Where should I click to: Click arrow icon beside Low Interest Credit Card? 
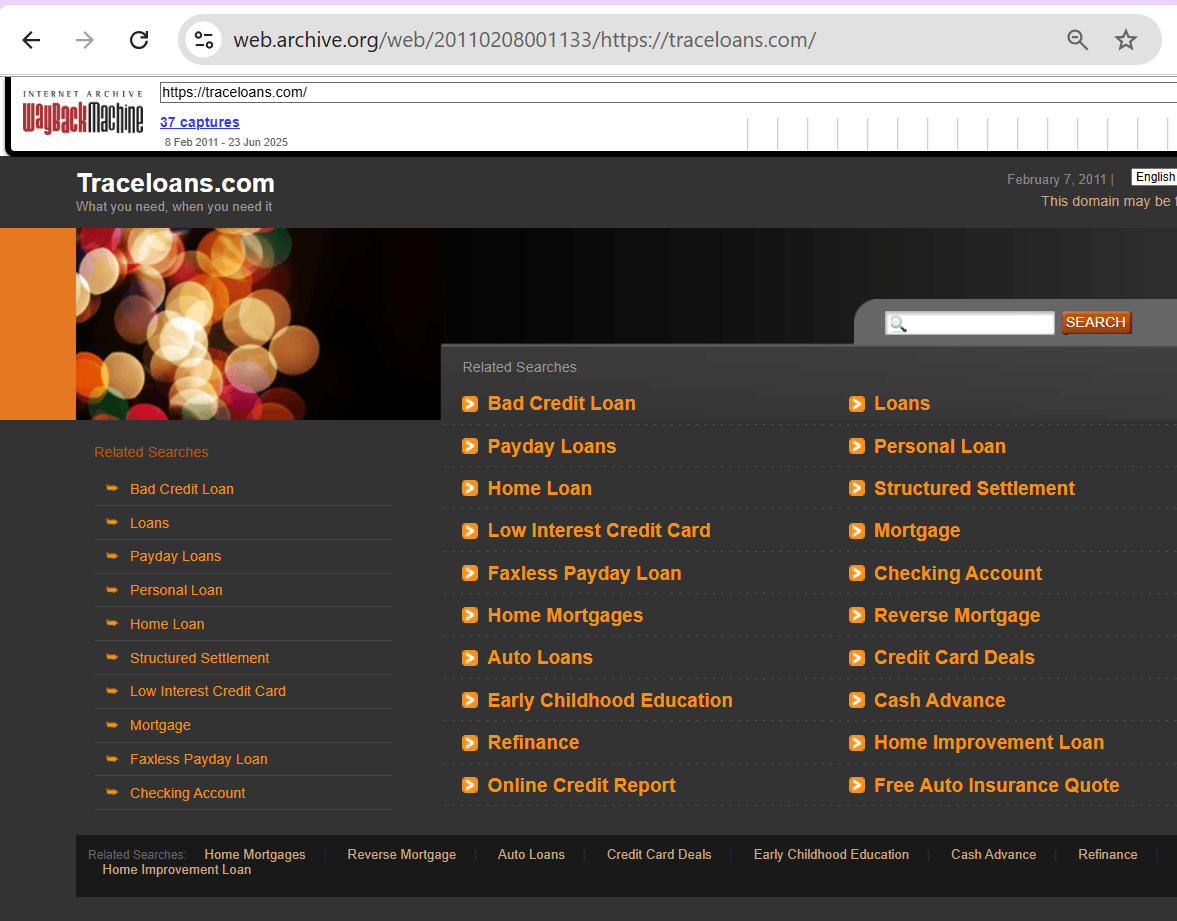(x=470, y=531)
